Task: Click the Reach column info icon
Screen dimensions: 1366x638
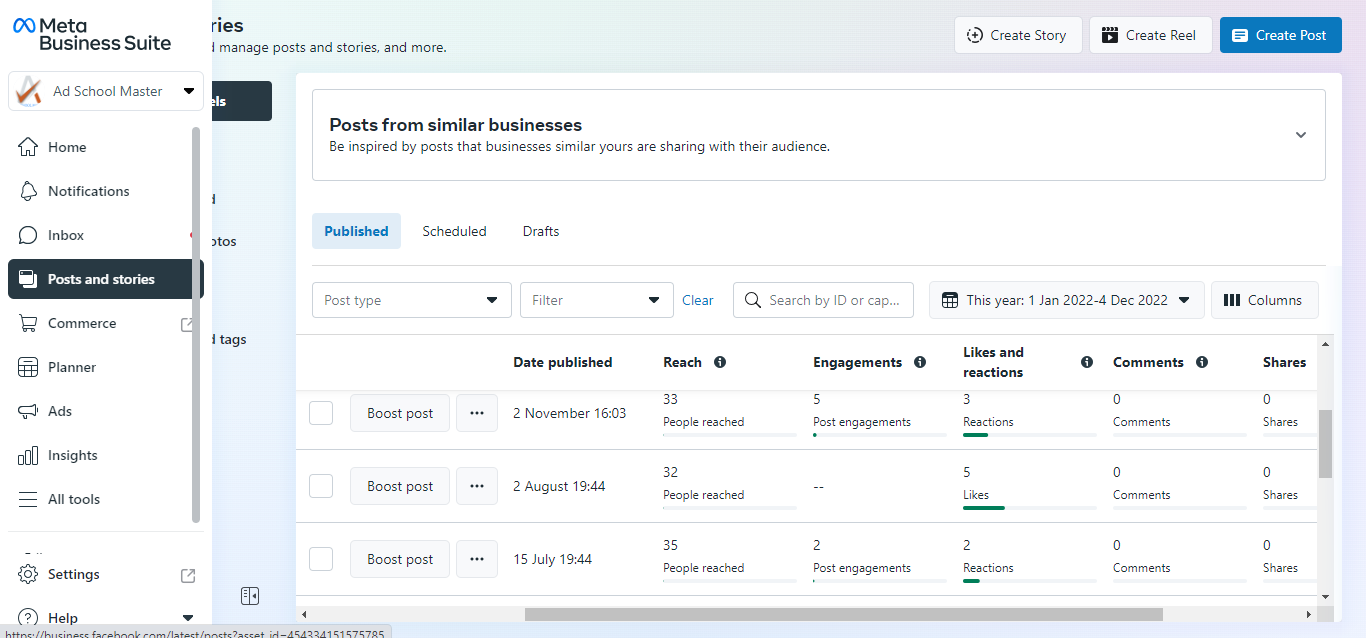Action: pyautogui.click(x=720, y=362)
